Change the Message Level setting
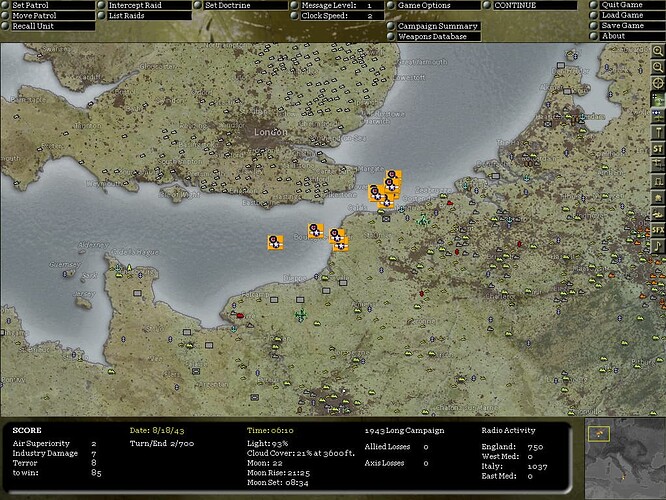Image resolution: width=666 pixels, height=500 pixels. pos(342,5)
